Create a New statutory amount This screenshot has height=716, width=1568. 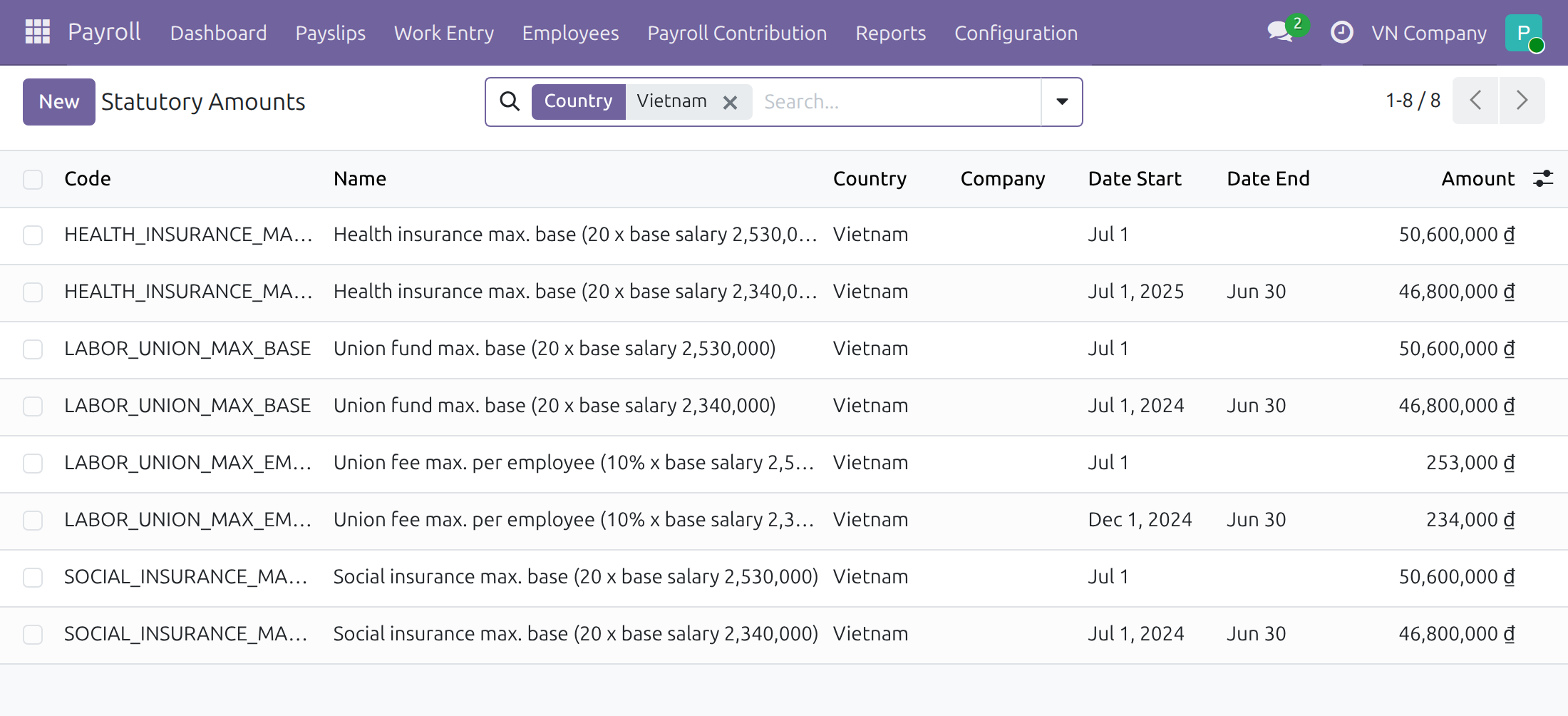59,102
